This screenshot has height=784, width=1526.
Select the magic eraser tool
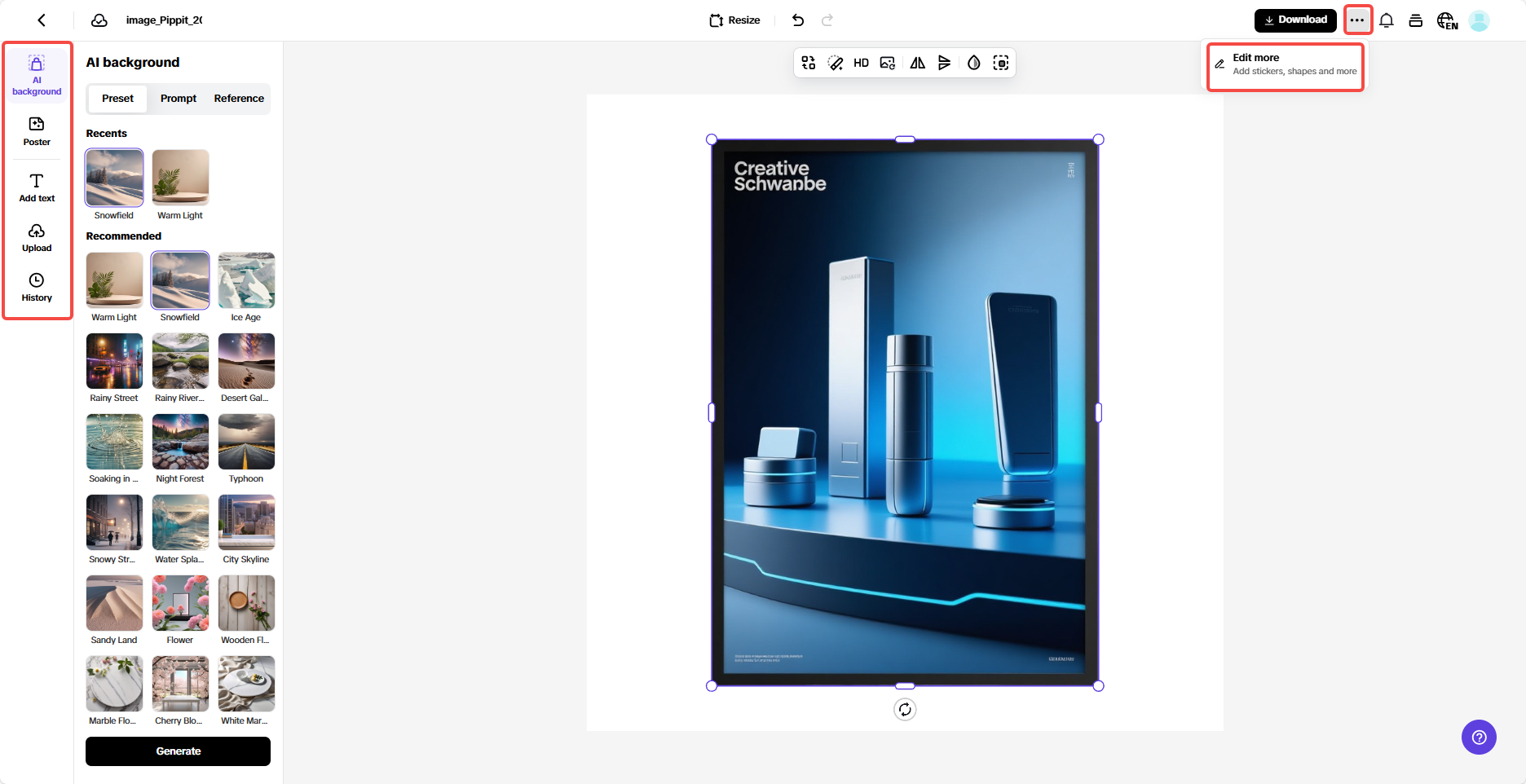pos(836,63)
